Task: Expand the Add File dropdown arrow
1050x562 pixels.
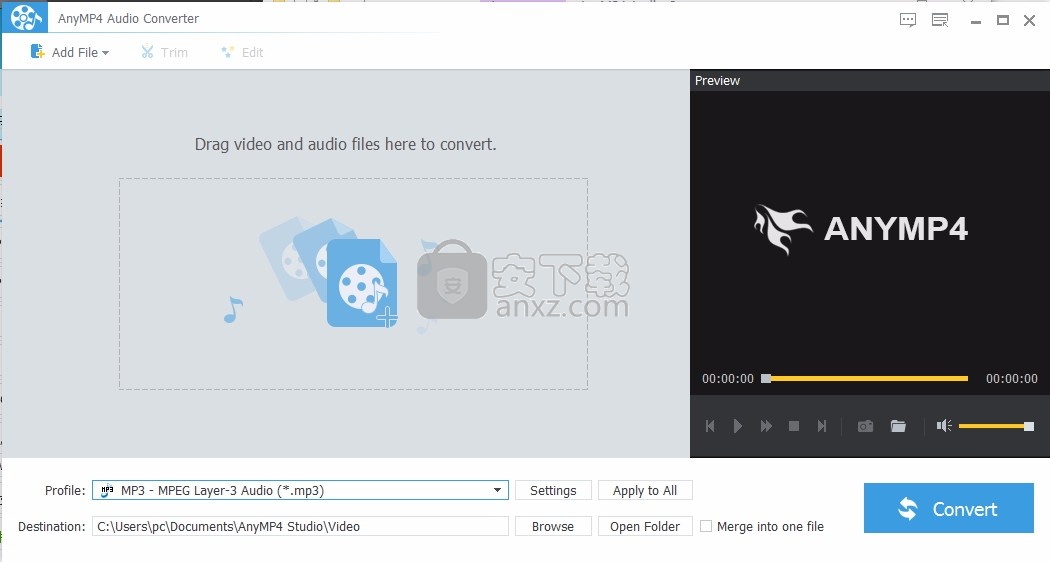Action: 105,53
